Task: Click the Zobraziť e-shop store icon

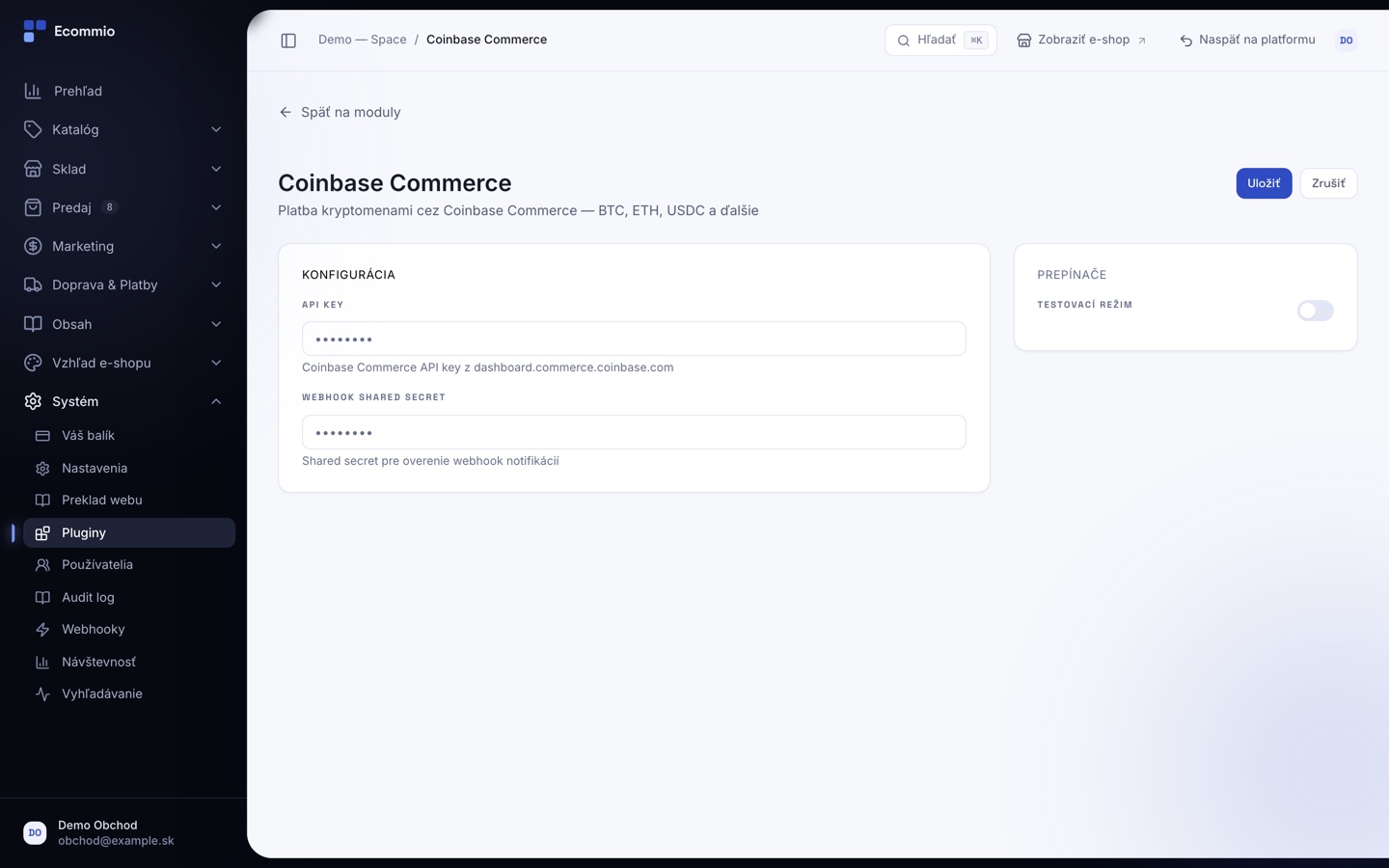Action: (x=1024, y=41)
